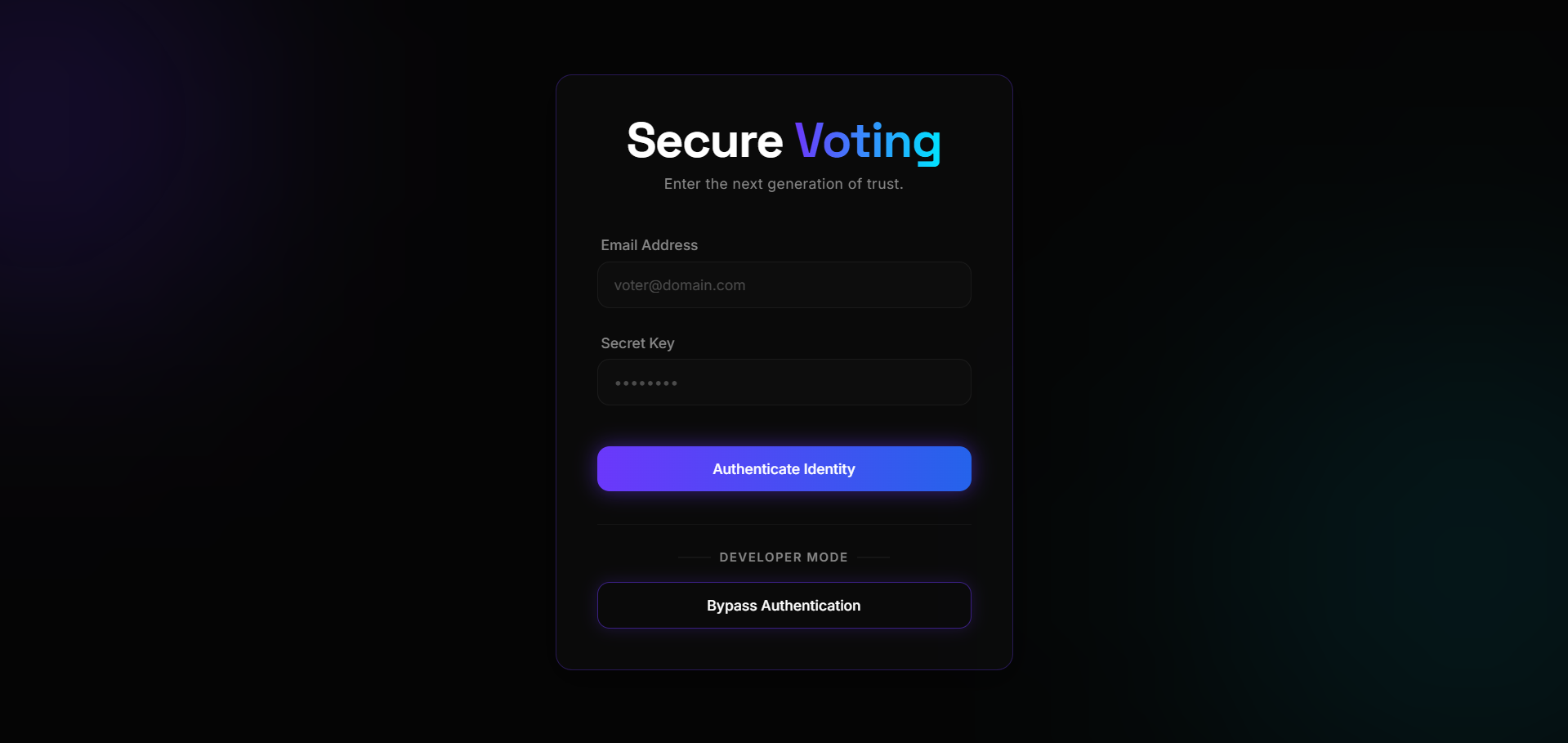The width and height of the screenshot is (1568, 743).
Task: Click the Email Address field label
Action: 649,245
